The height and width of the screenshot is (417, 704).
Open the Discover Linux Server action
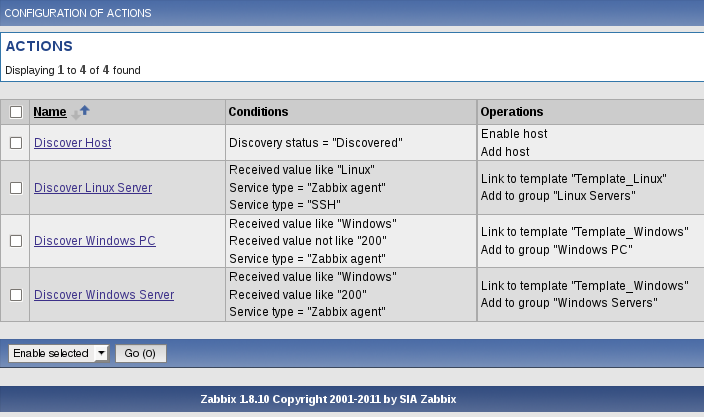tap(93, 188)
